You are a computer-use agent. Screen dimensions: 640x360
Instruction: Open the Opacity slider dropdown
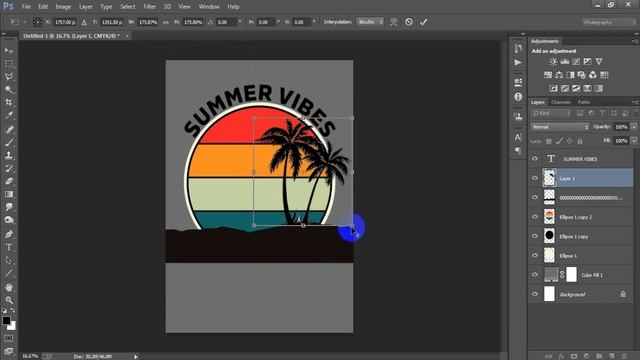[634, 127]
